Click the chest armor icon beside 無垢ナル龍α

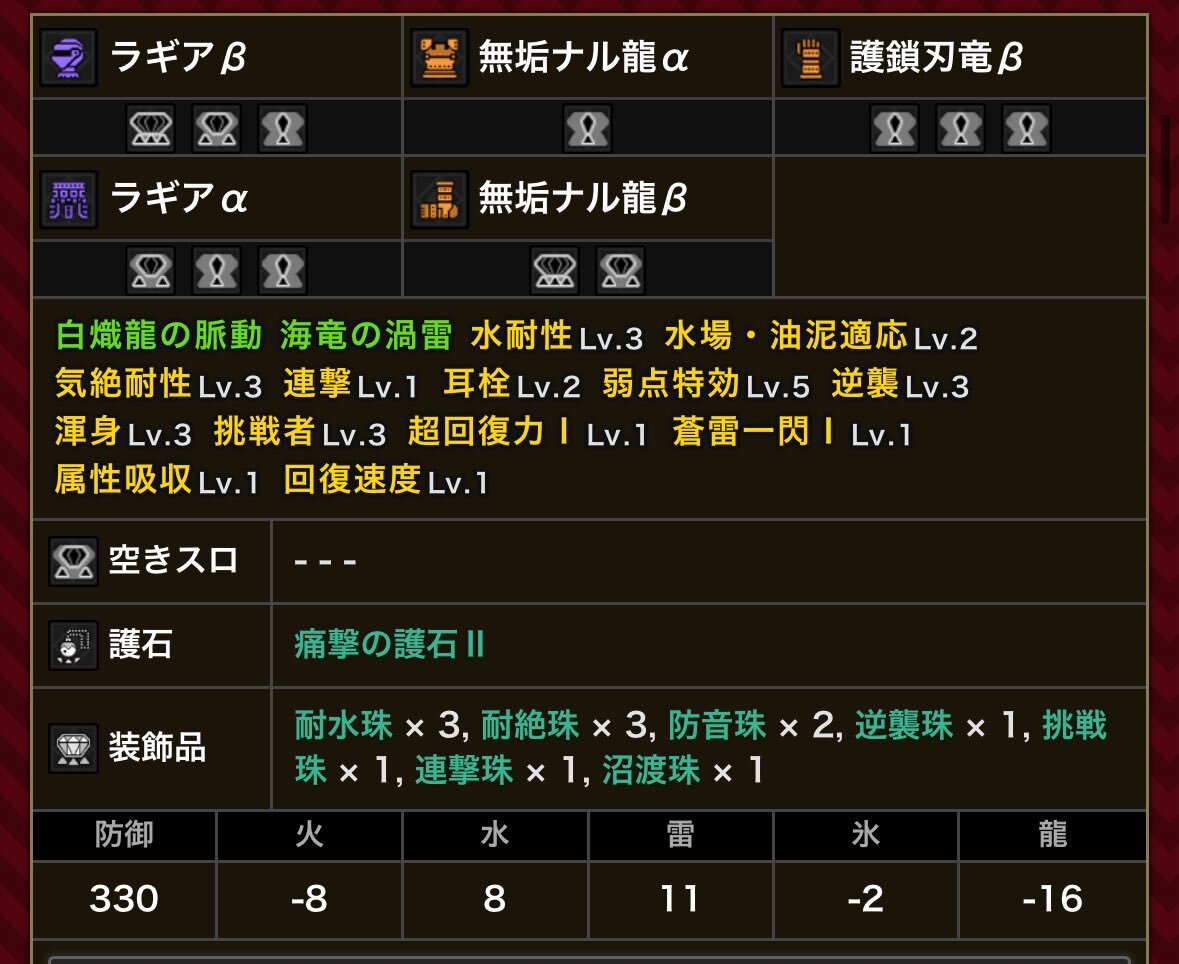tap(439, 57)
